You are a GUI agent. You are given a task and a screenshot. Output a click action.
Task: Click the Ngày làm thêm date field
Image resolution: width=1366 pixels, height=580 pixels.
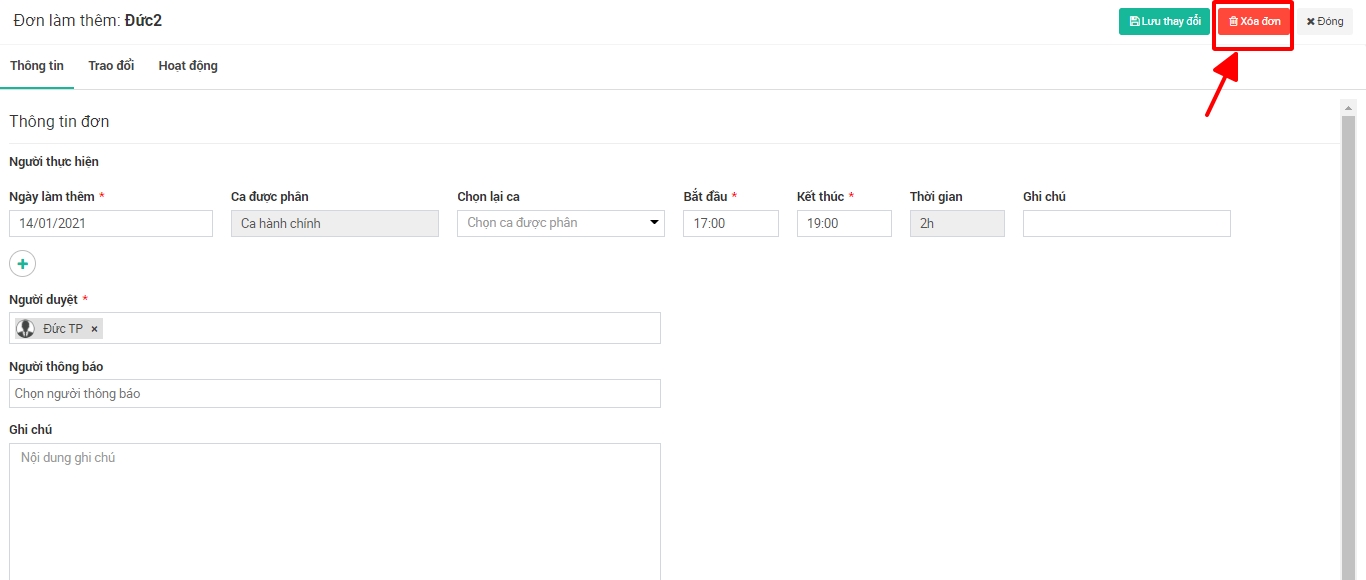[111, 223]
